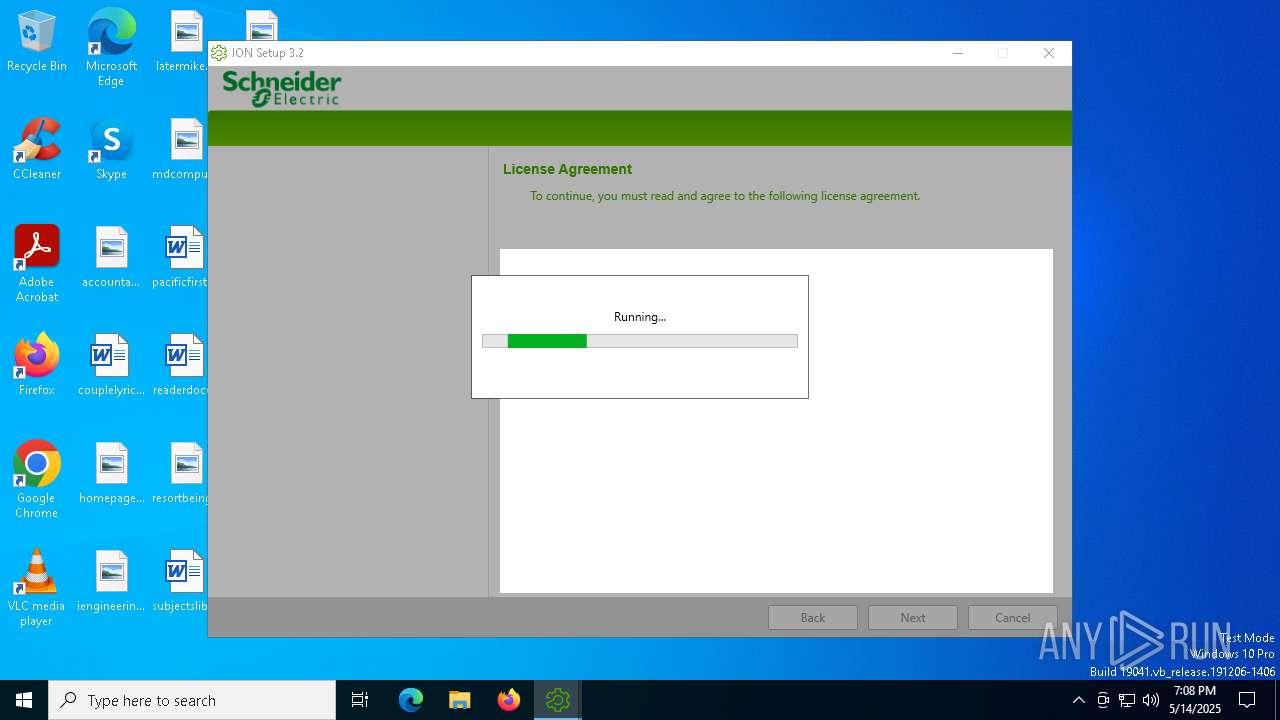
Task: Launch Microsoft Edge from desktop shortcut
Action: [111, 47]
